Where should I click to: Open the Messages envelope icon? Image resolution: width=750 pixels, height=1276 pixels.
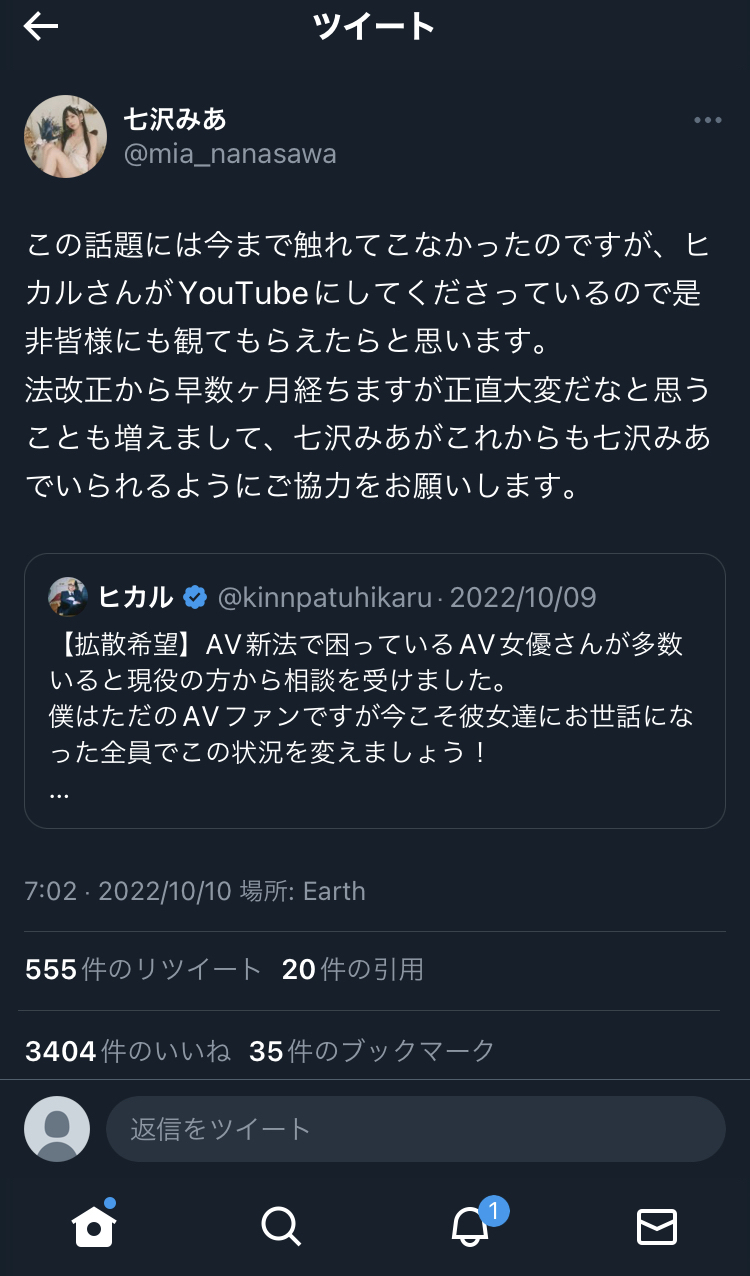(x=657, y=1225)
